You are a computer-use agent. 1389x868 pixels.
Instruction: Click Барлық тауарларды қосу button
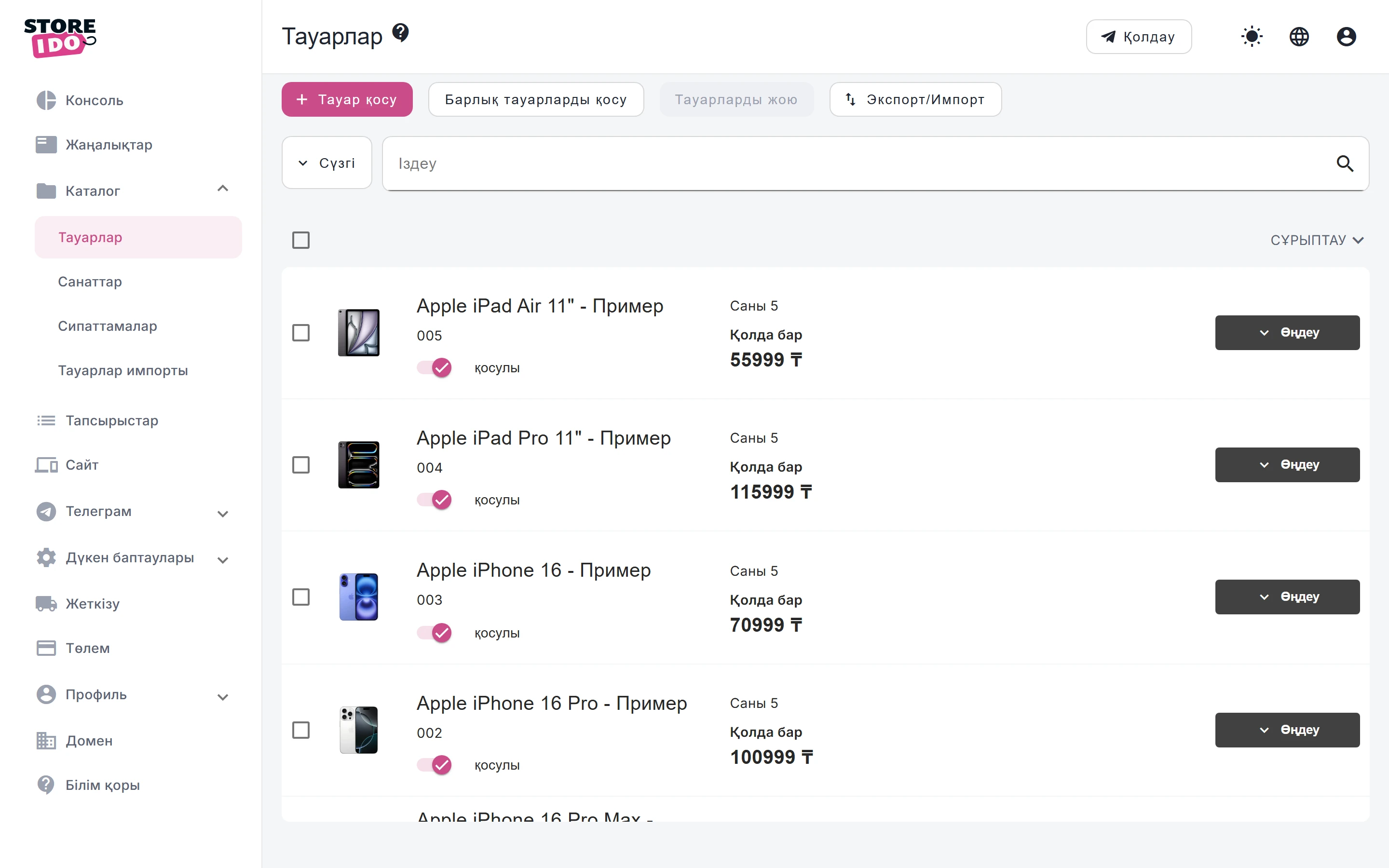pyautogui.click(x=535, y=99)
